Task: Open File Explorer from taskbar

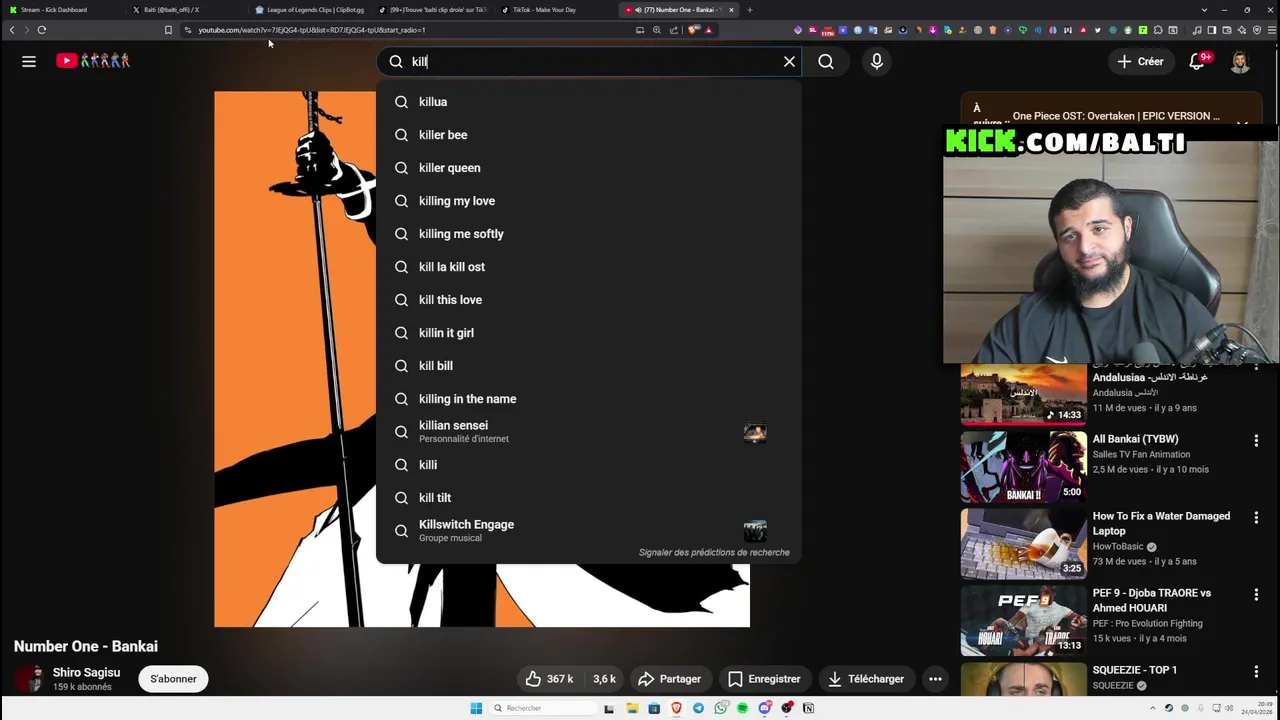Action: 632,708
